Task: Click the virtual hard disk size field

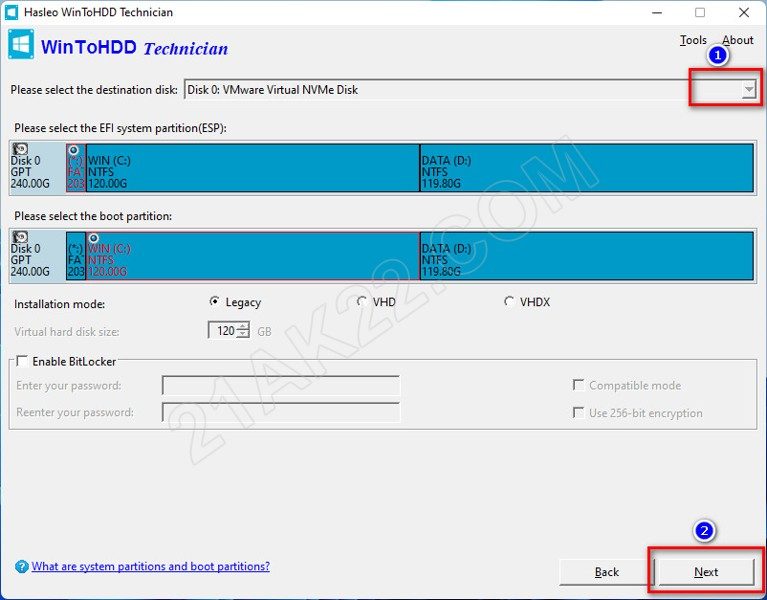Action: [223, 331]
